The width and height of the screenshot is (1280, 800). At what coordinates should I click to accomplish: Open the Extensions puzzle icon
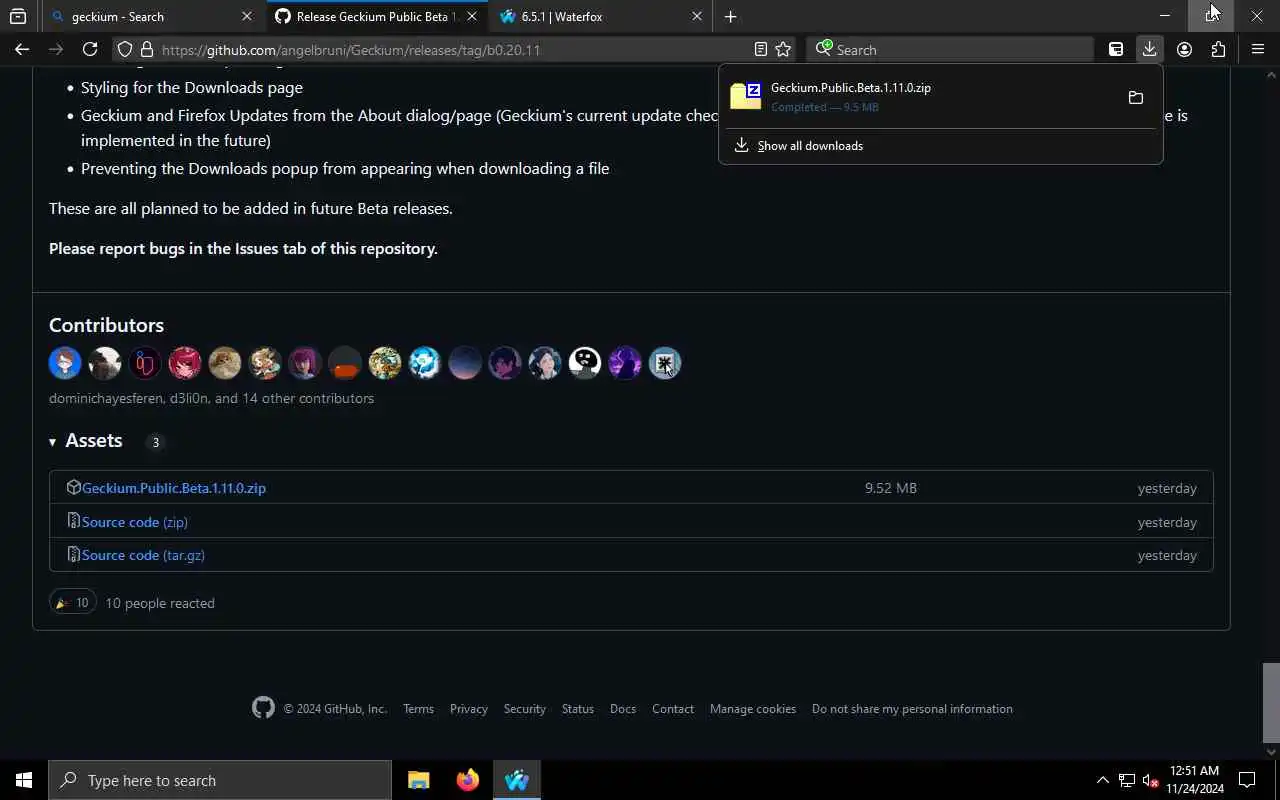1218,49
